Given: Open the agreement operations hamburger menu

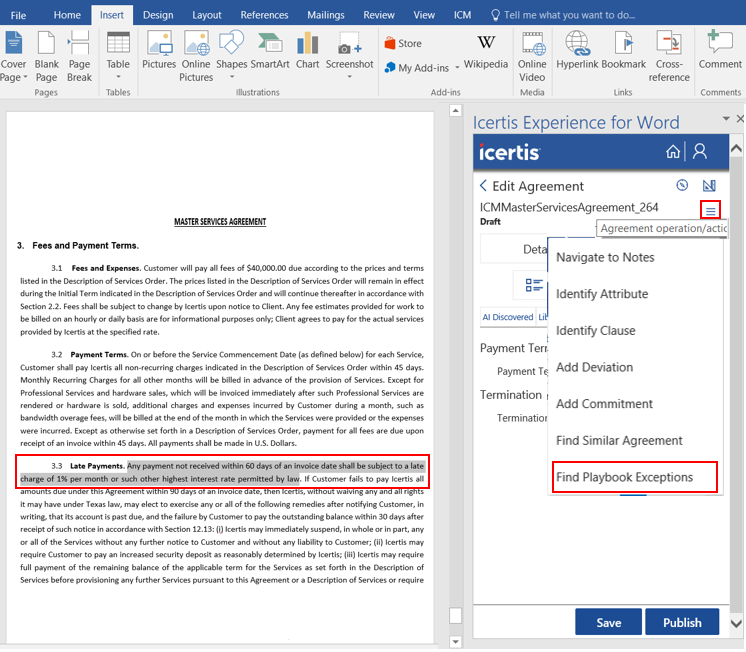Looking at the screenshot, I should pyautogui.click(x=710, y=210).
